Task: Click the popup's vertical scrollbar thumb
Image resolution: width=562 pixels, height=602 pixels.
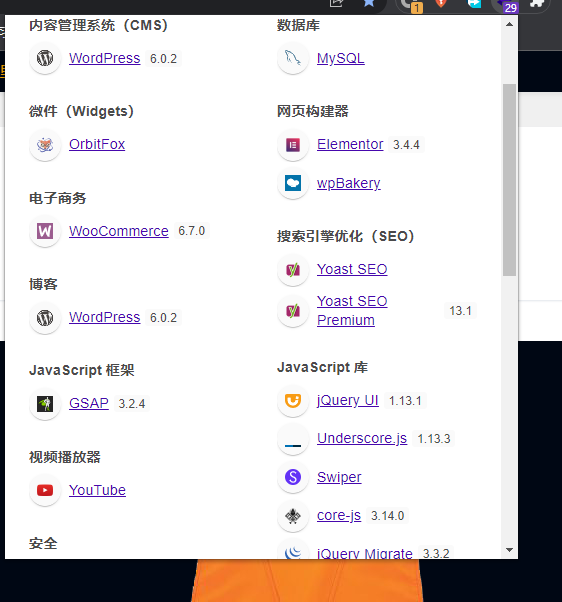Action: coord(509,180)
